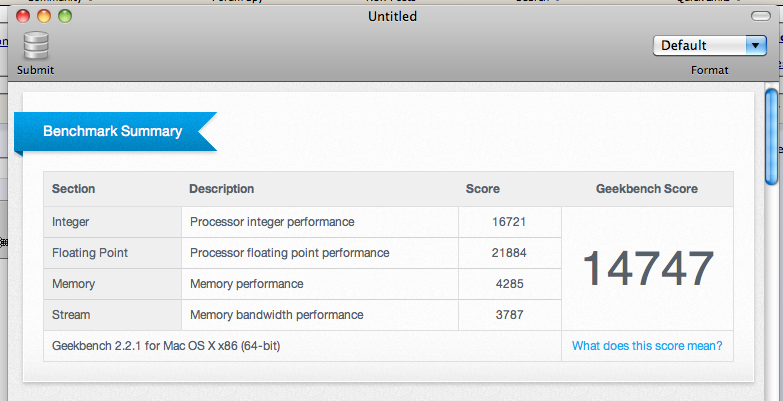Click the Memory performance description cell
The height and width of the screenshot is (401, 783).
click(x=247, y=284)
